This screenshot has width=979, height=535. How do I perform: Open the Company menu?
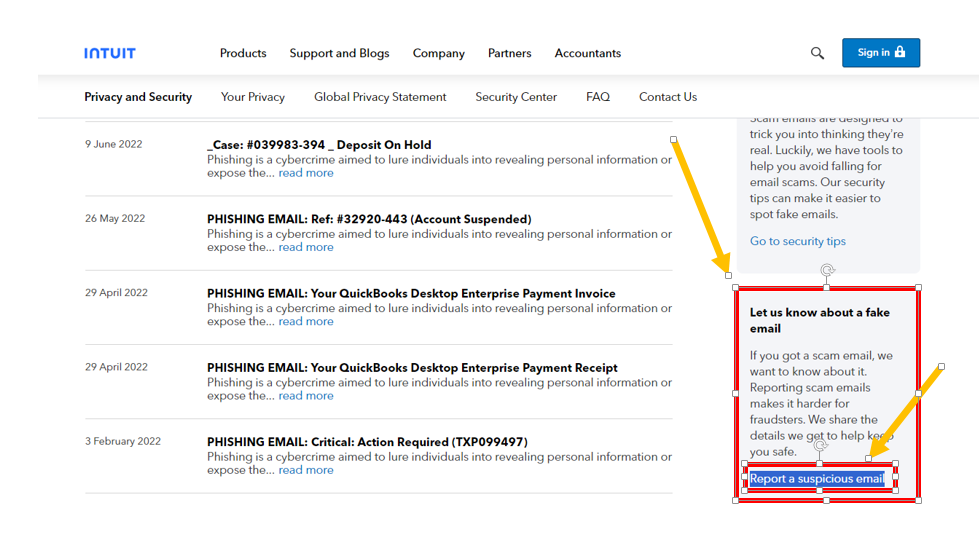point(438,53)
